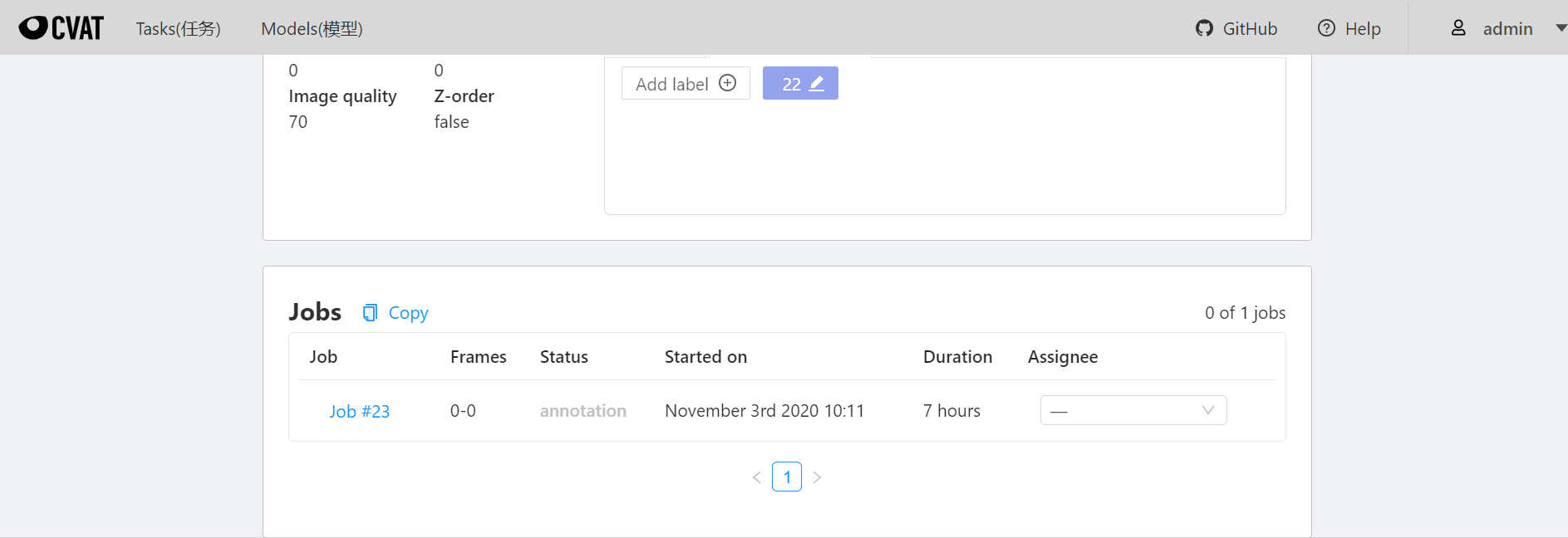Click the copy clipboard icon beside Jobs

pos(370,312)
